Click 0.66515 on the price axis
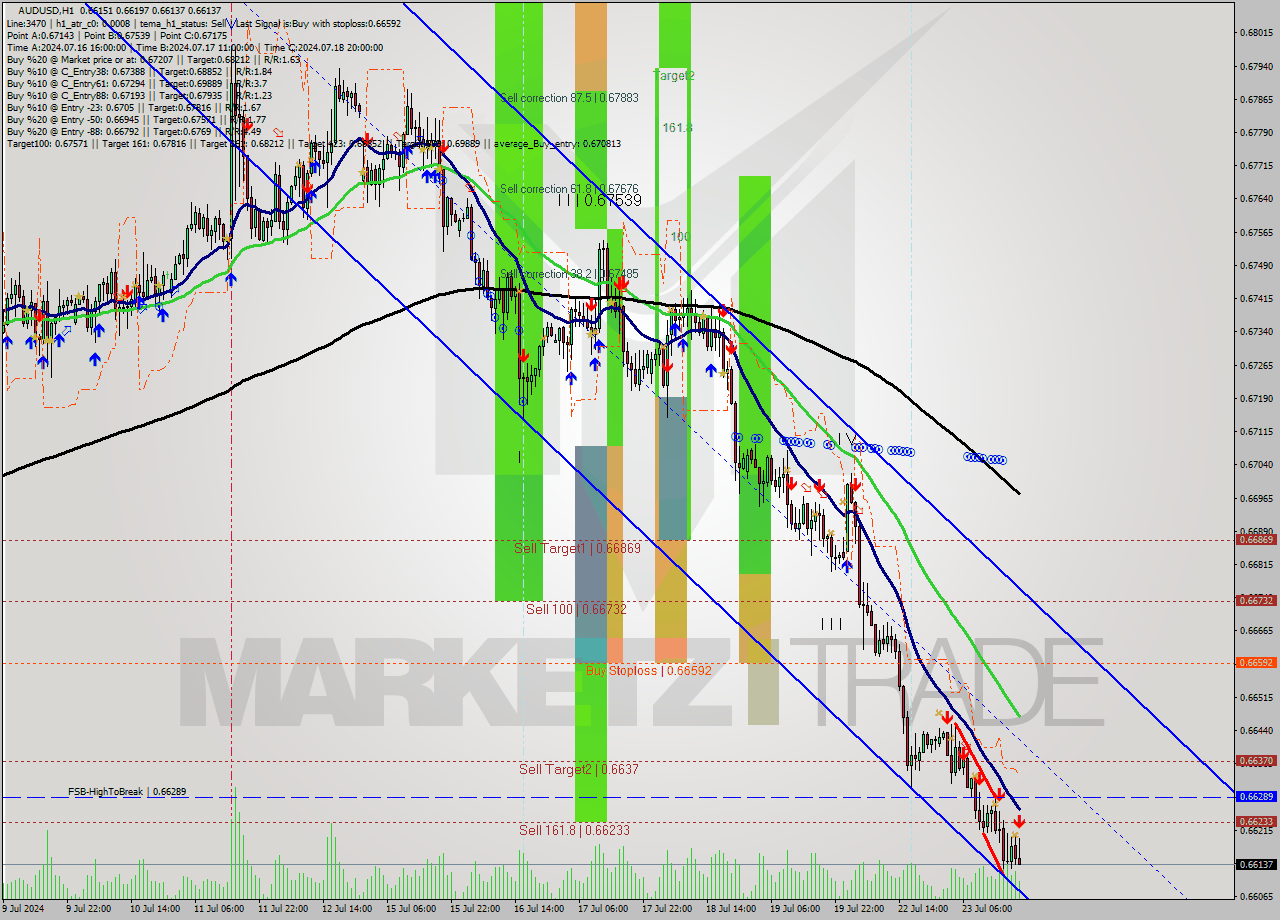 pyautogui.click(x=1256, y=697)
